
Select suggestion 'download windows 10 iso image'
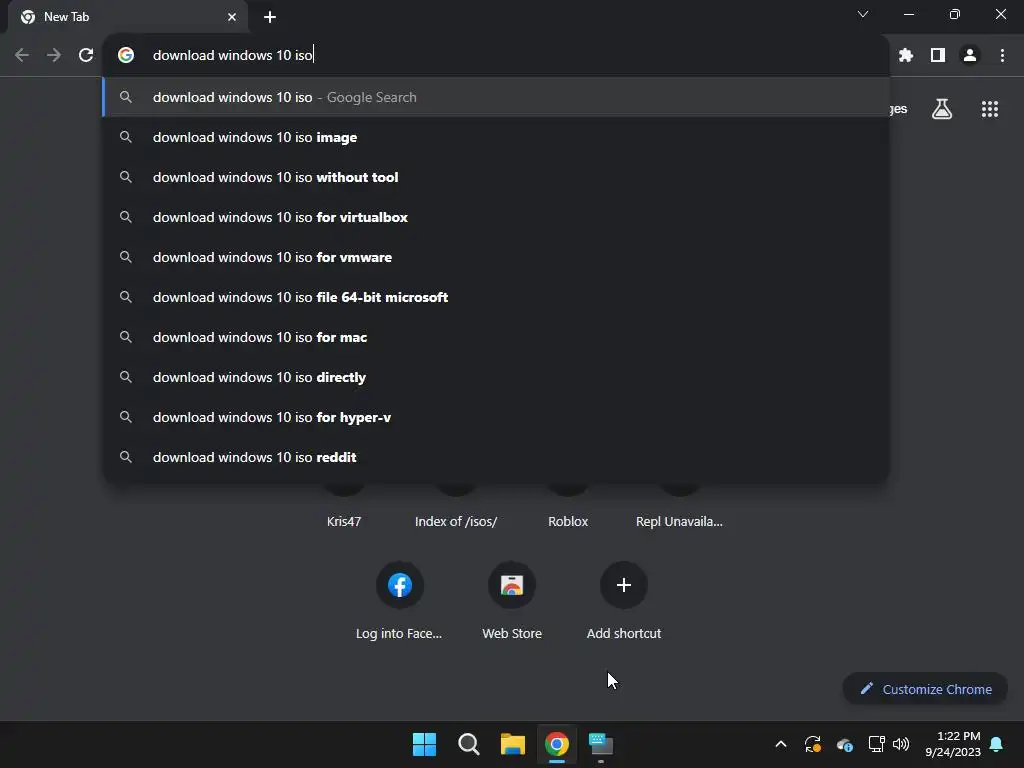[x=496, y=137]
